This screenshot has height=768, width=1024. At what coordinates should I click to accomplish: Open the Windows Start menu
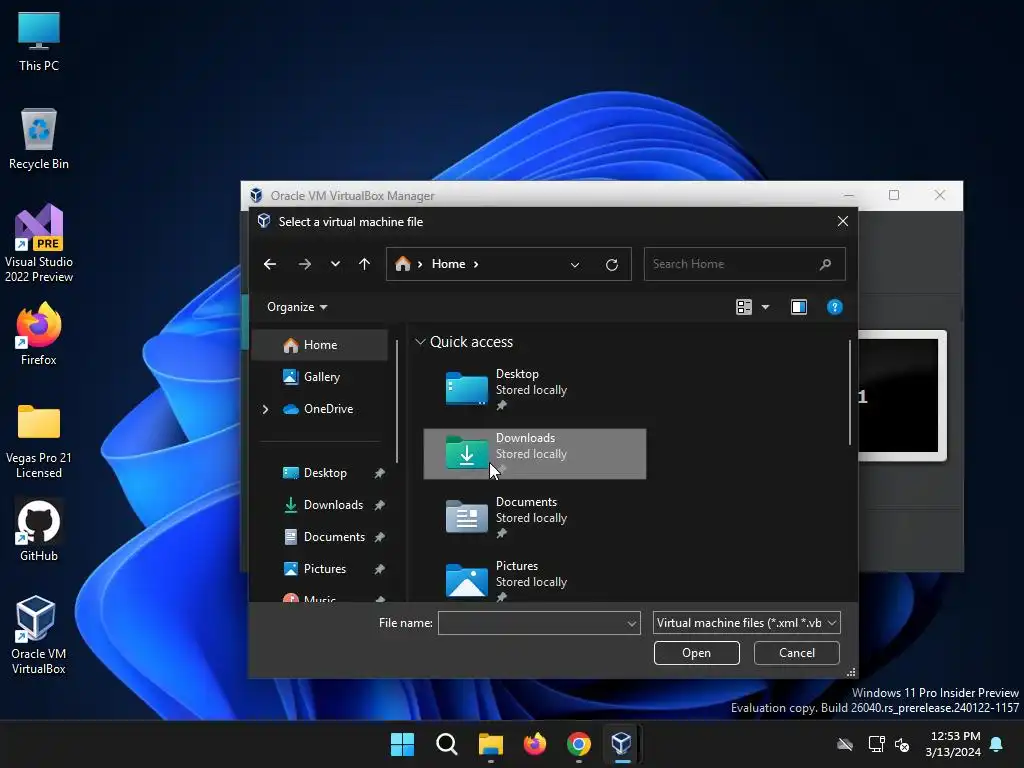[402, 744]
